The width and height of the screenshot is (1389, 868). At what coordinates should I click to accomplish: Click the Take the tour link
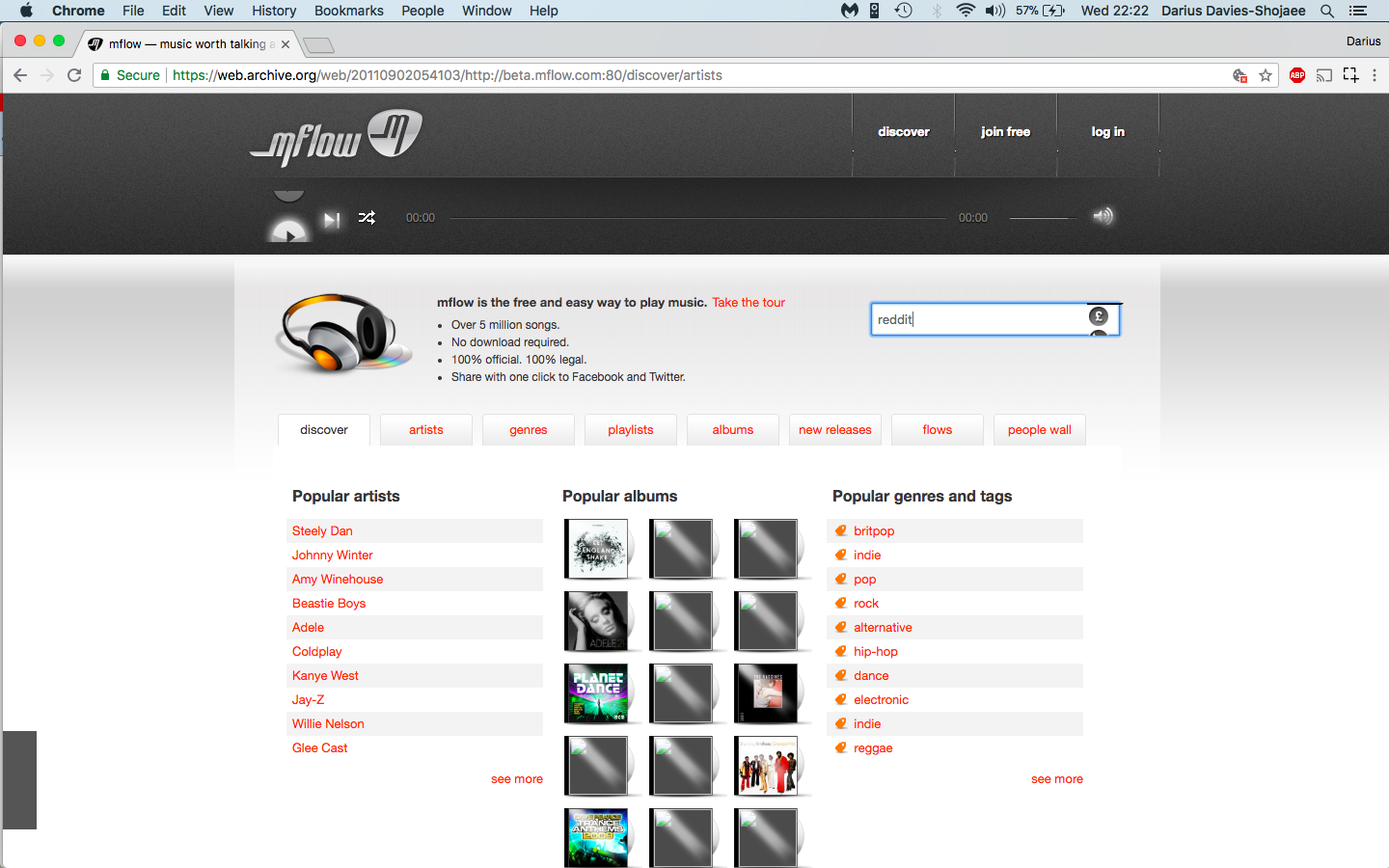coord(749,303)
